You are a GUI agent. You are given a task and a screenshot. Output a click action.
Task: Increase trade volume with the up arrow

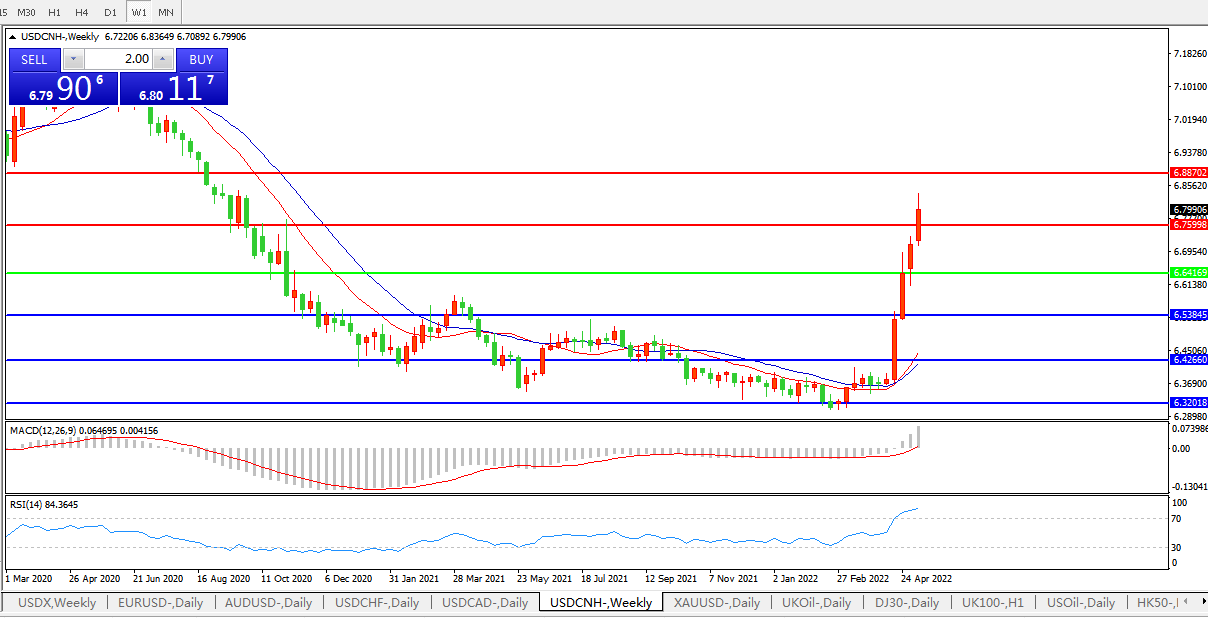point(164,60)
